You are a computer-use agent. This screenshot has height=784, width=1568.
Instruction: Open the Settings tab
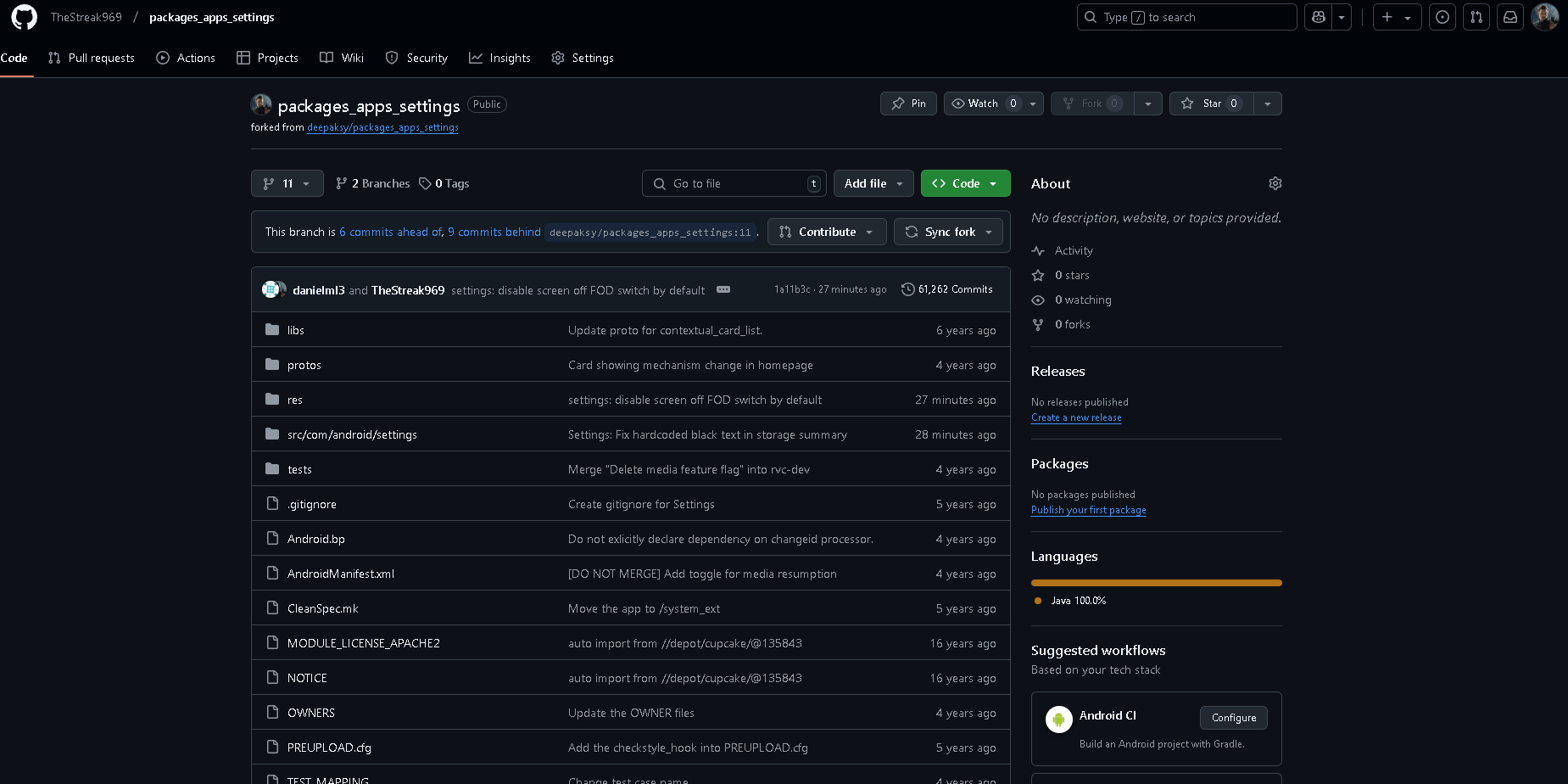click(x=583, y=58)
